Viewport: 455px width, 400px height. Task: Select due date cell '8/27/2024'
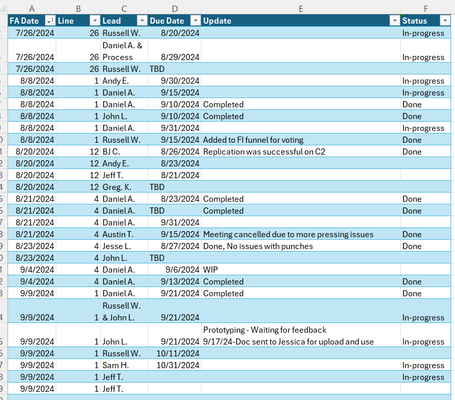[x=175, y=246]
